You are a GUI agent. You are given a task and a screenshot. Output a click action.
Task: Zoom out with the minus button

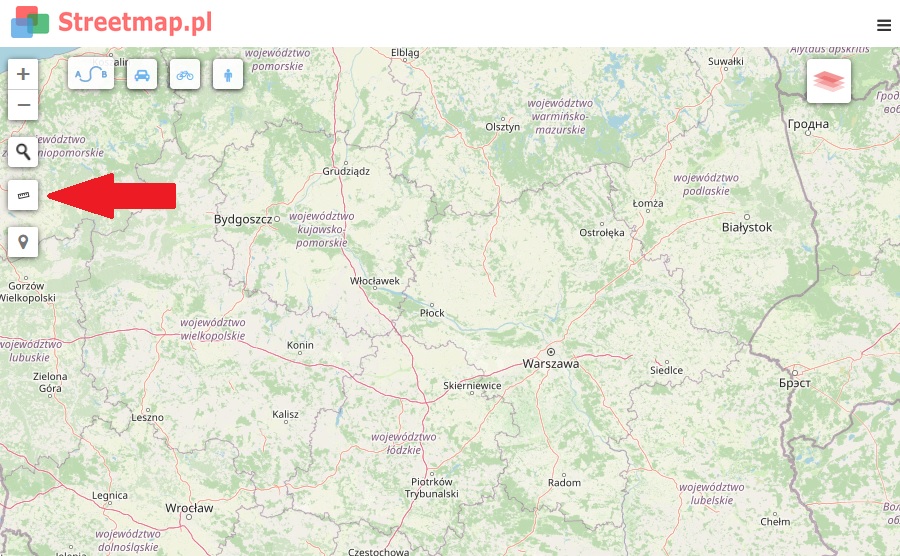coord(23,105)
